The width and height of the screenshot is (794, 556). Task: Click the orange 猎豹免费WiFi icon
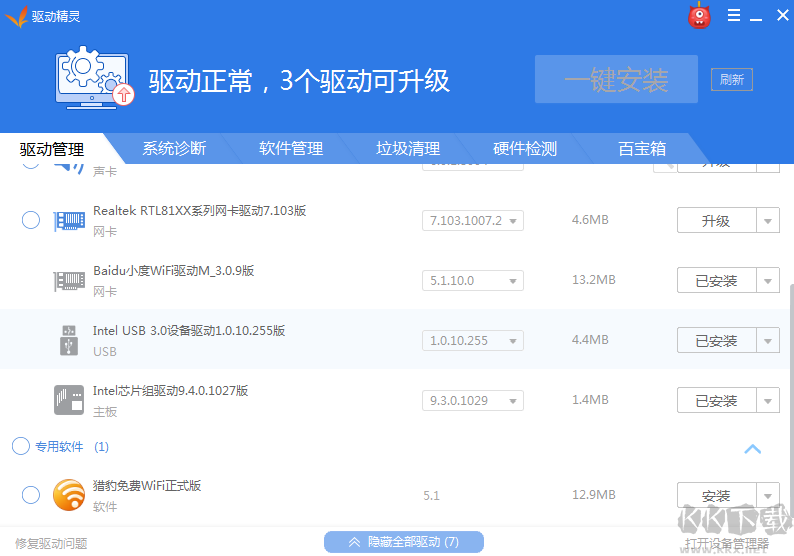[69, 495]
